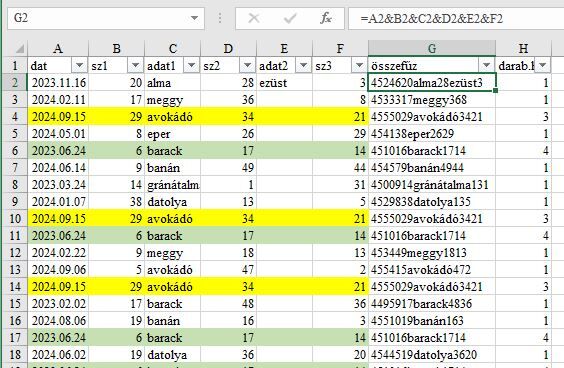Open filter dropdown for sz2 column
The width and height of the screenshot is (564, 368).
[x=247, y=65]
